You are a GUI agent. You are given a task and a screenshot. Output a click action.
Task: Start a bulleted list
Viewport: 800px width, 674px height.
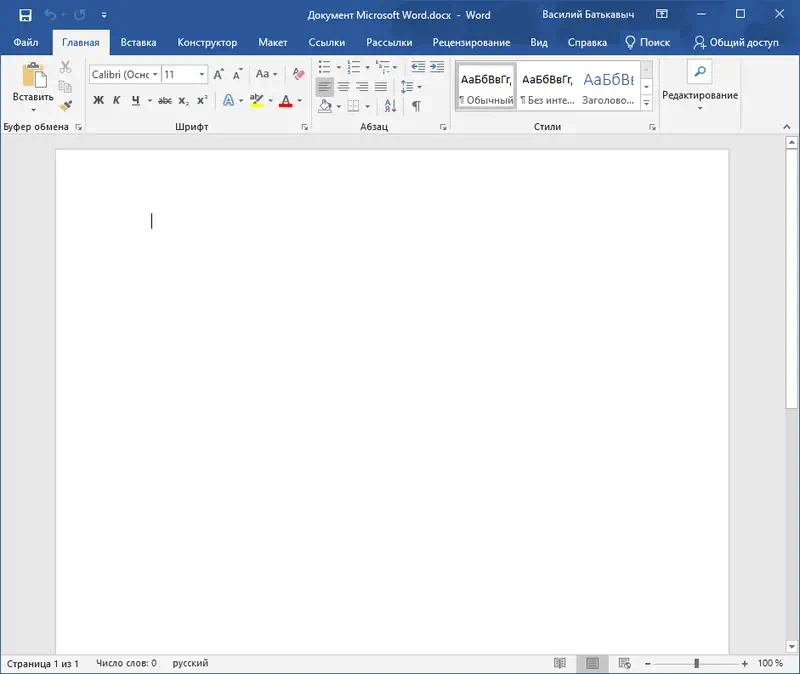(325, 67)
